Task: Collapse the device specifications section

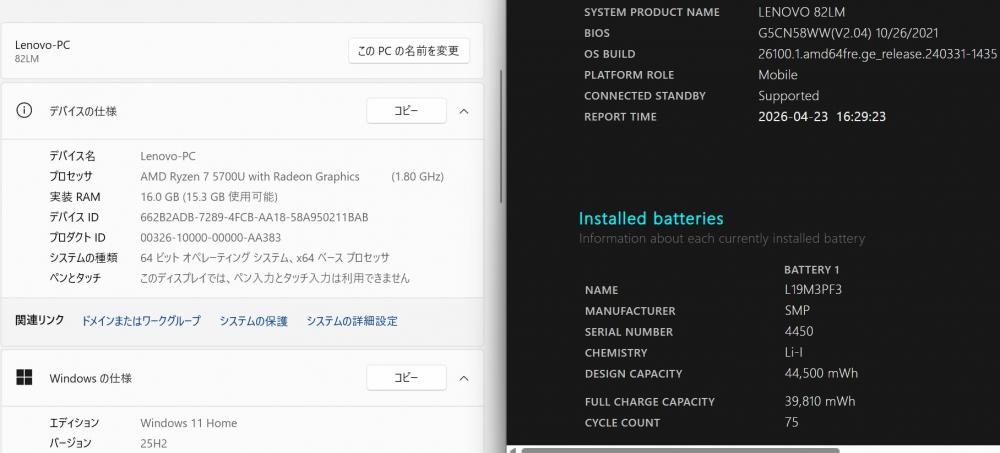Action: coord(464,111)
